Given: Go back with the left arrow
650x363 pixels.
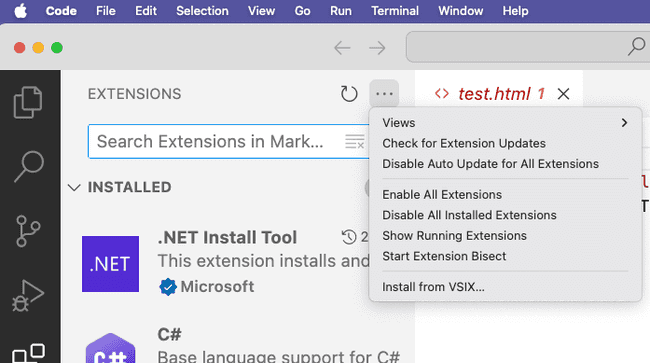Looking at the screenshot, I should click(x=342, y=48).
